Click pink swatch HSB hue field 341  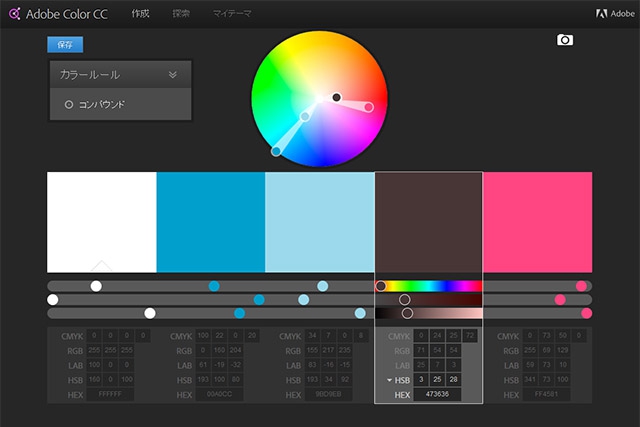[530, 380]
